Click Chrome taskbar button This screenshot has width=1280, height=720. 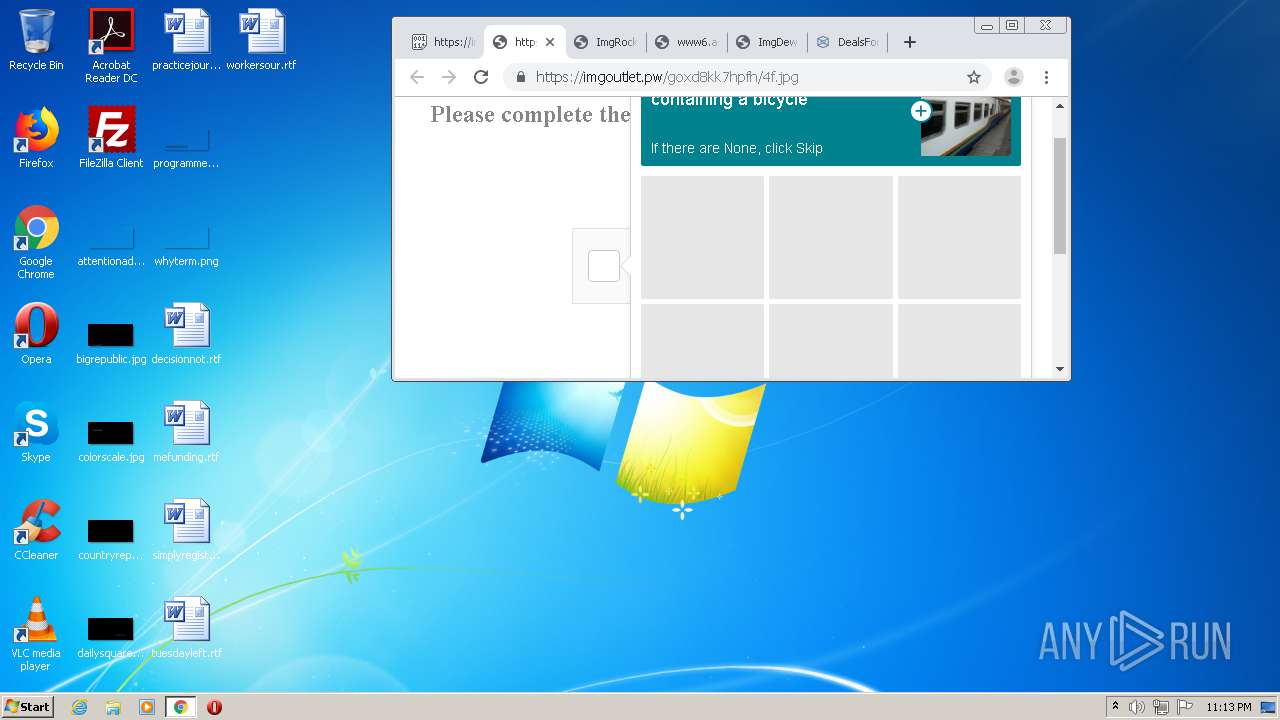click(x=180, y=707)
